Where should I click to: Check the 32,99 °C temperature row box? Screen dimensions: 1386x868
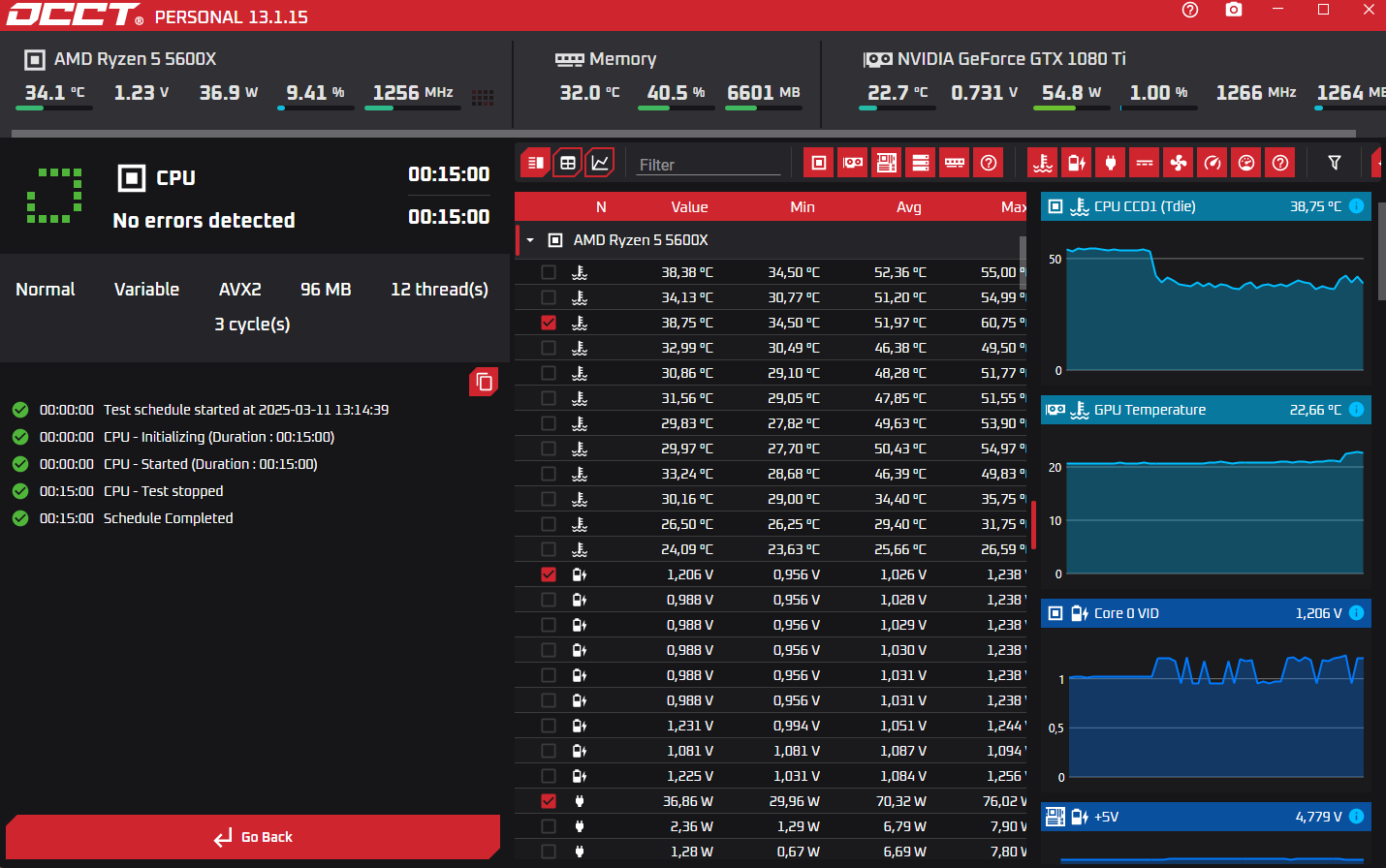tap(549, 348)
